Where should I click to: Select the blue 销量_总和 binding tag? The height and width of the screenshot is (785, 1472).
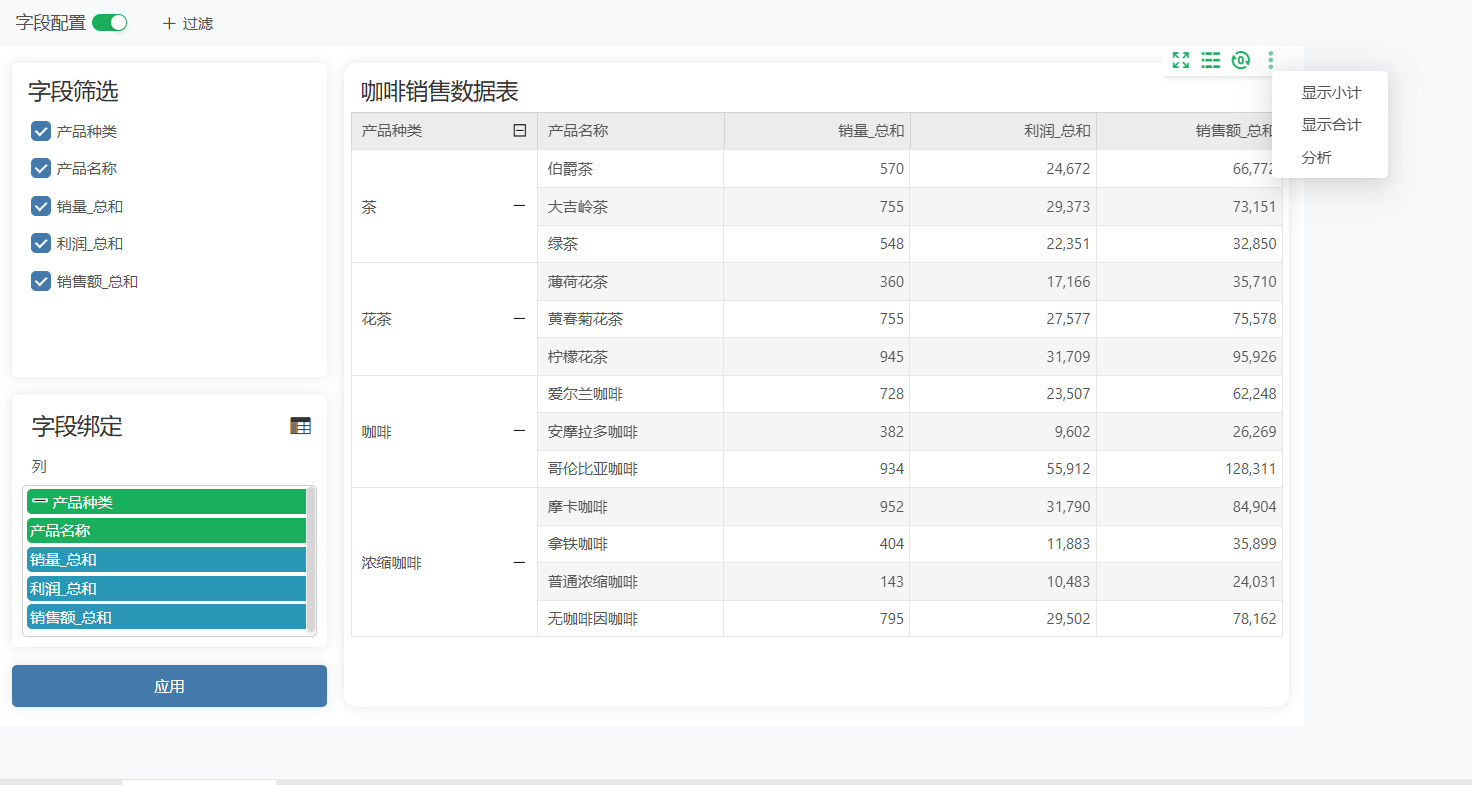tap(166, 560)
